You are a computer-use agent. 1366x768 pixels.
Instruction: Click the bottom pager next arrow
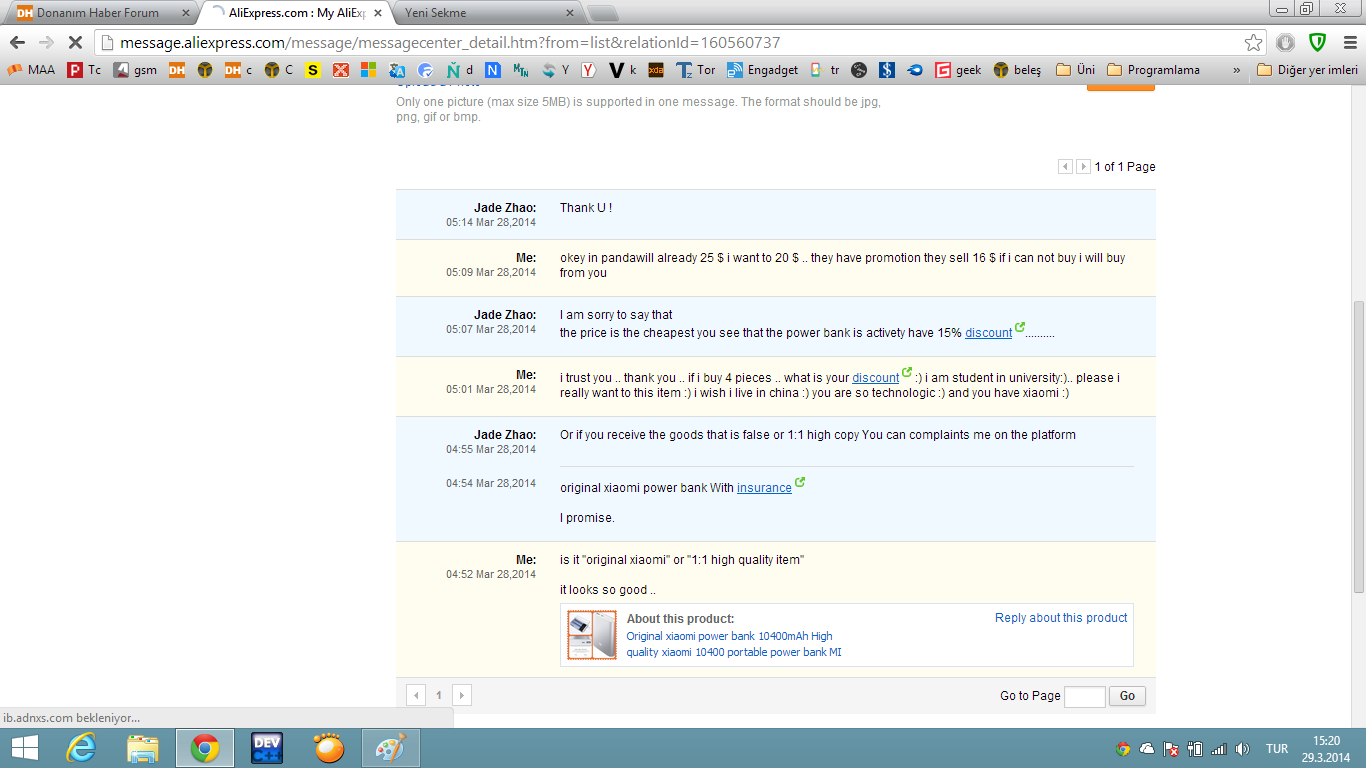(461, 695)
